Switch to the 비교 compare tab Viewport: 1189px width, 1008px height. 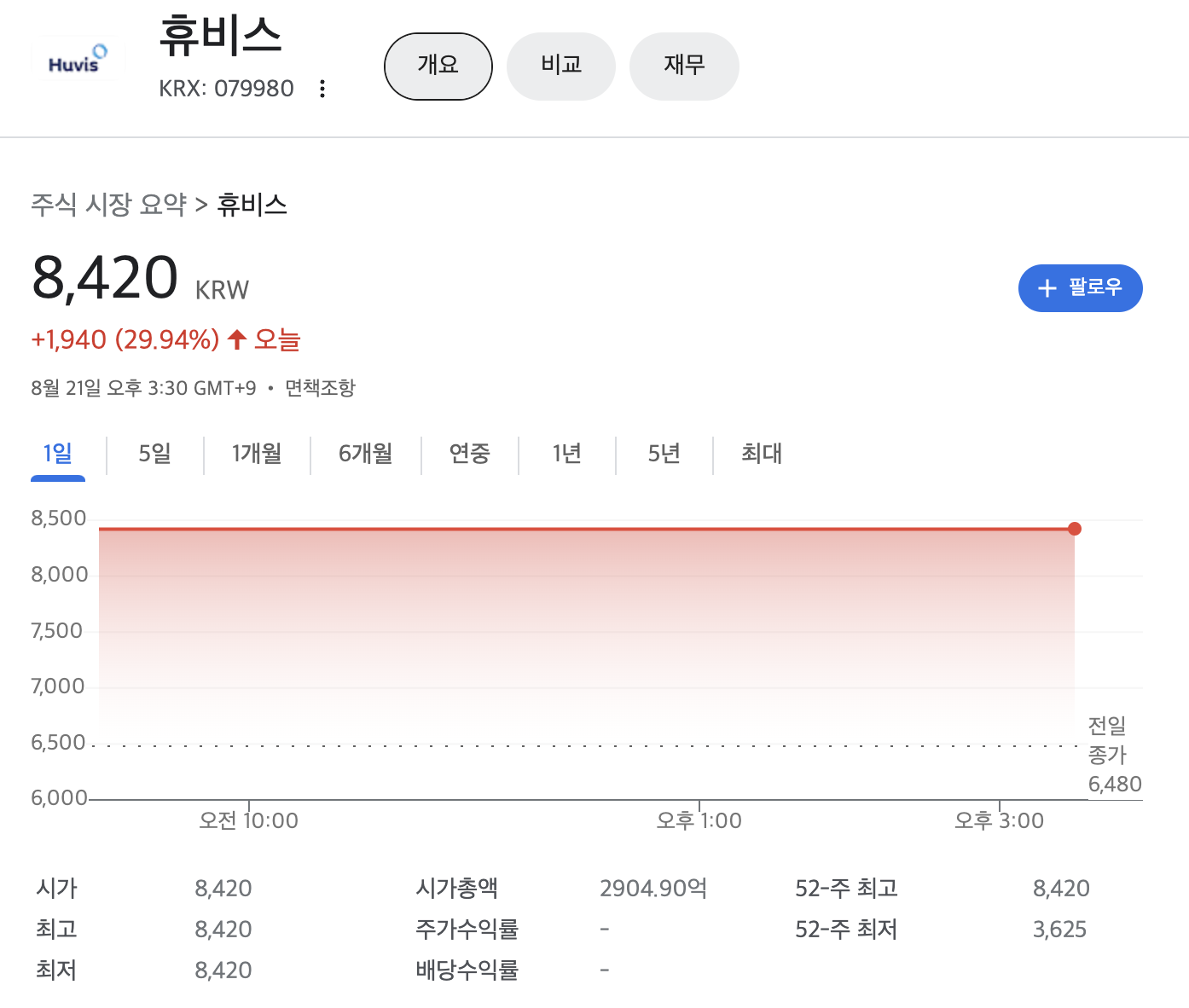(561, 67)
